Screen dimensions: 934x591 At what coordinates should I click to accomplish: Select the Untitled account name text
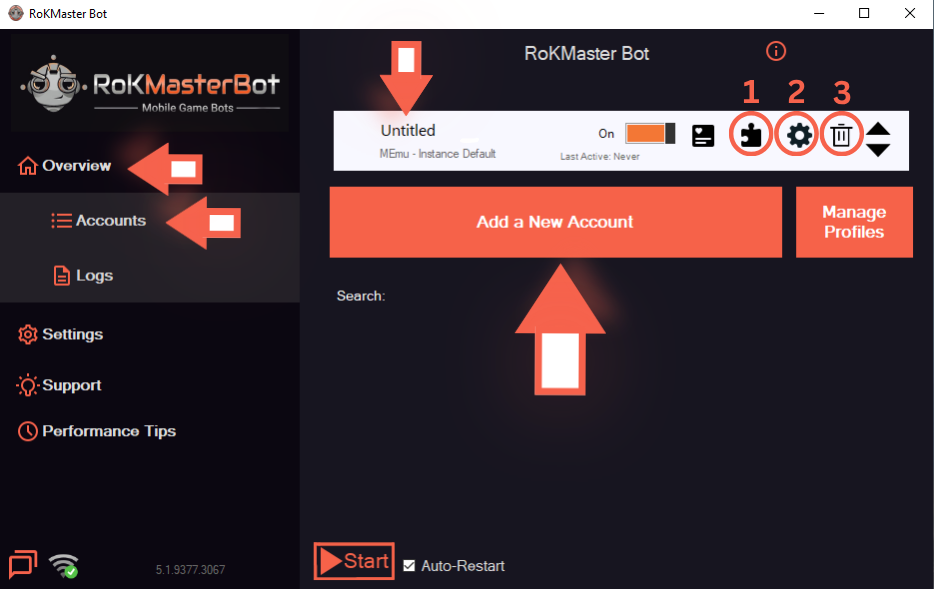[x=408, y=130]
